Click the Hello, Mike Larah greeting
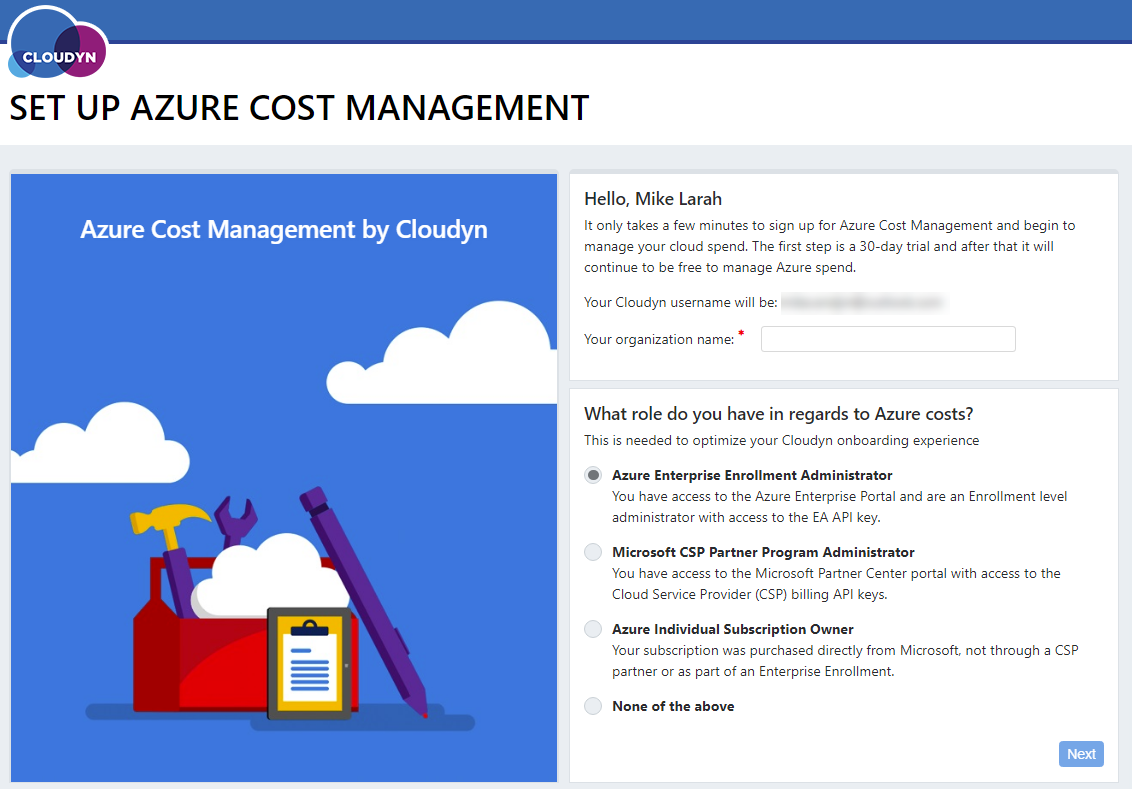Screen dimensions: 1132x789 pyautogui.click(x=653, y=199)
